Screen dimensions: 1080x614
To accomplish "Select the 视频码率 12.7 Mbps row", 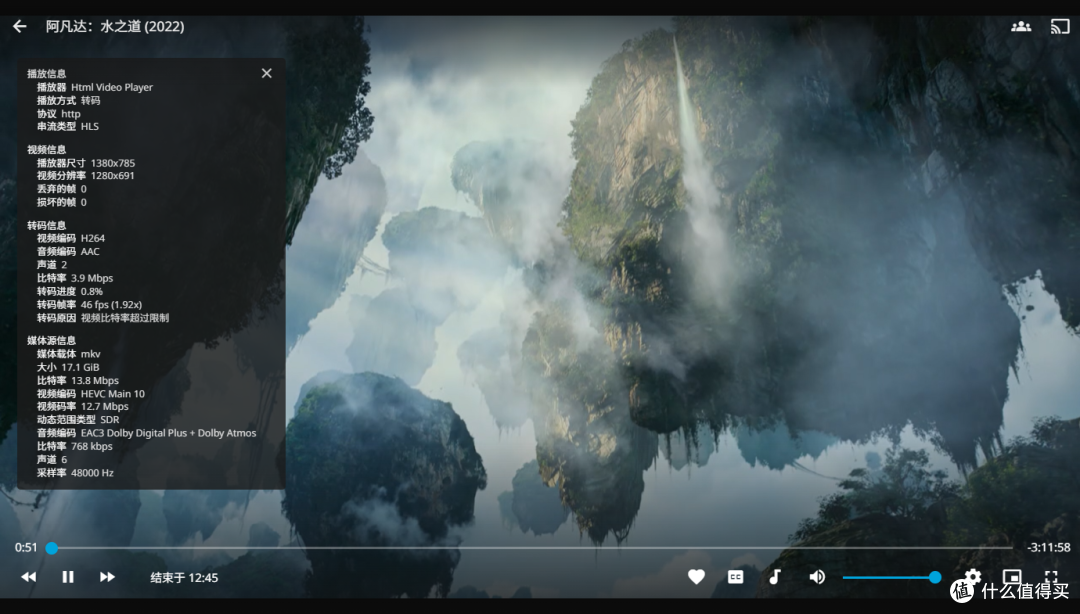I will pyautogui.click(x=83, y=407).
